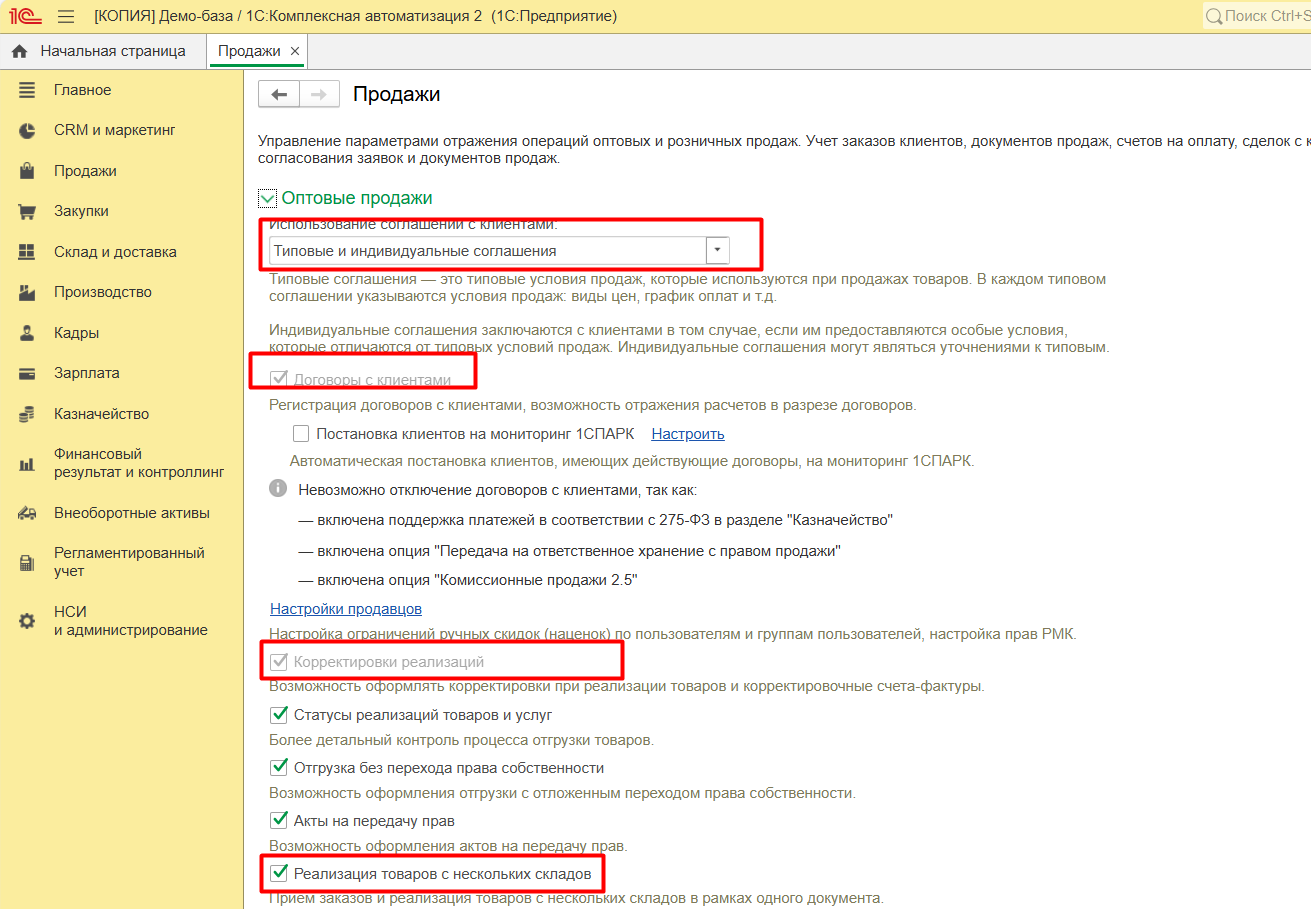Open Склад и доставка section icon

[27, 252]
